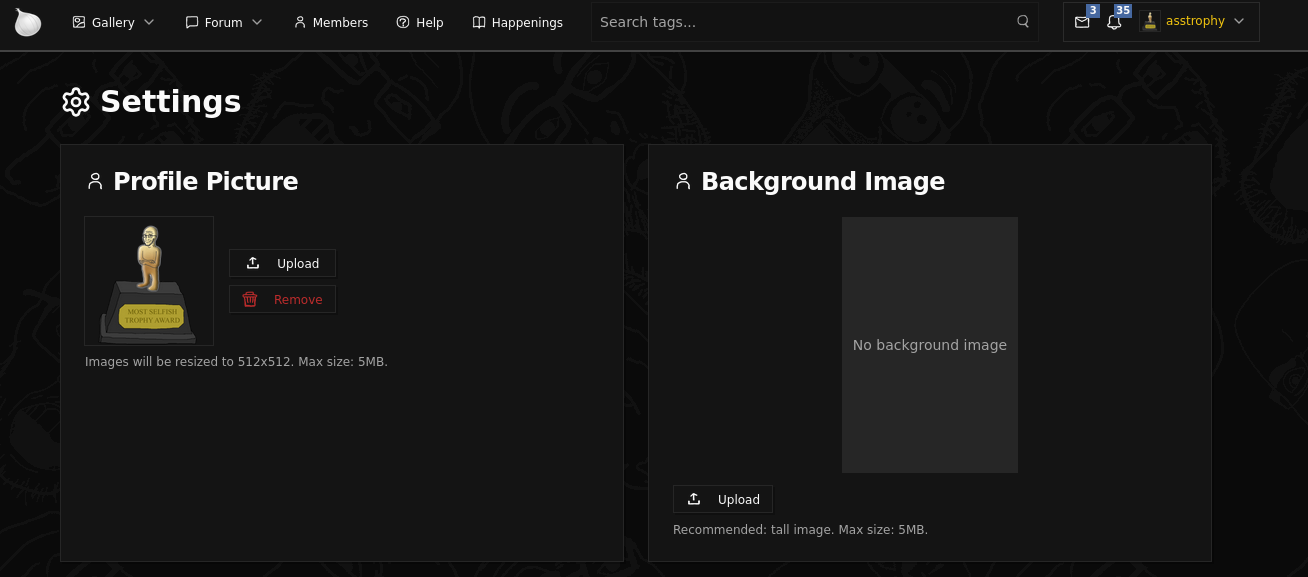Click the No background image placeholder
Screen dimensions: 1308x577
pos(929,345)
